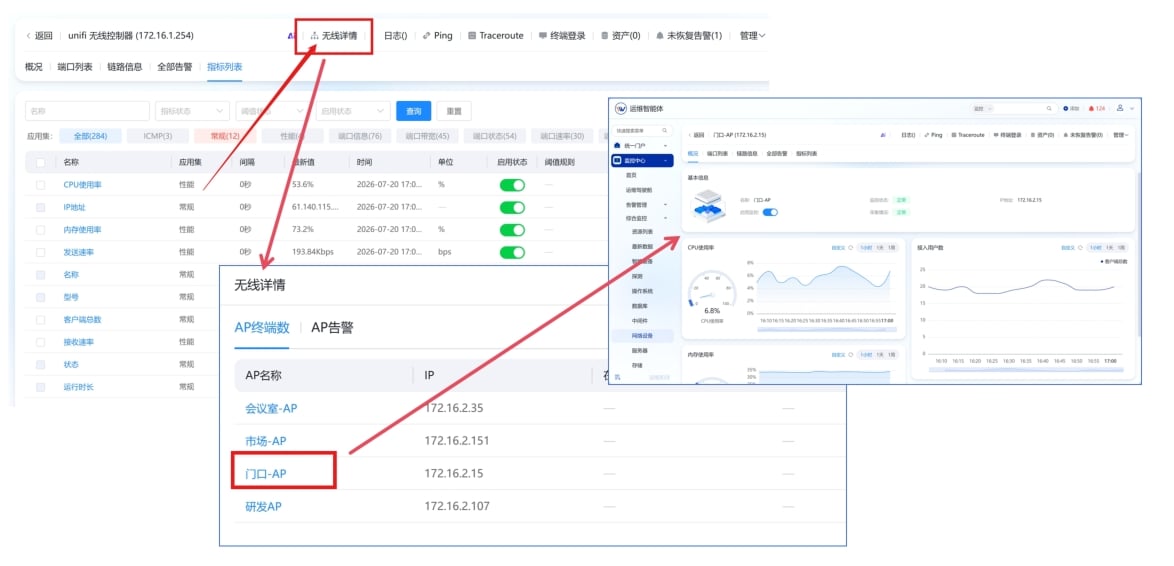Open the 会议室-AP link in the AP list
This screenshot has width=1174, height=566.
[271, 408]
